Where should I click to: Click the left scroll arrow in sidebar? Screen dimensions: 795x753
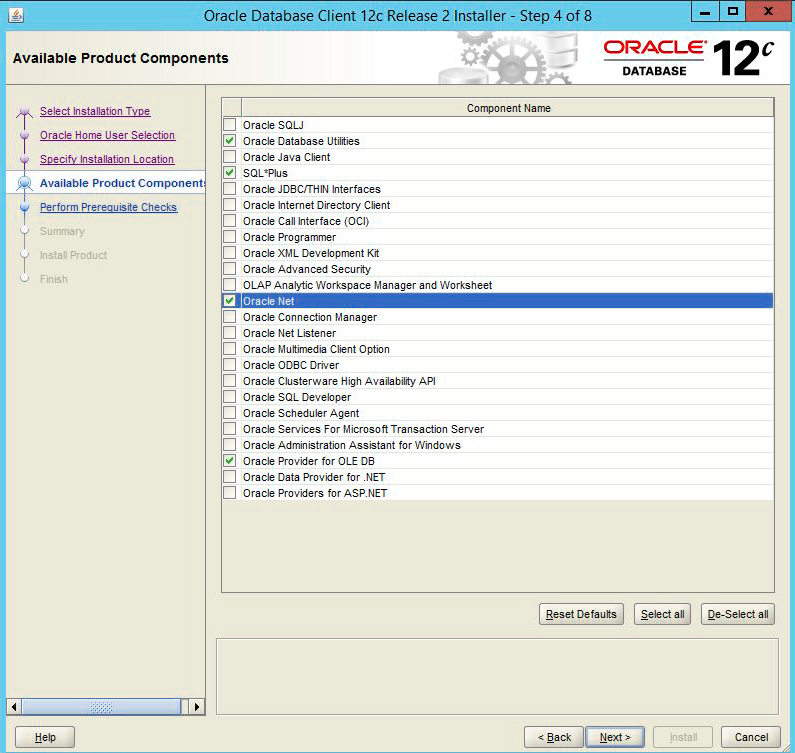13,706
